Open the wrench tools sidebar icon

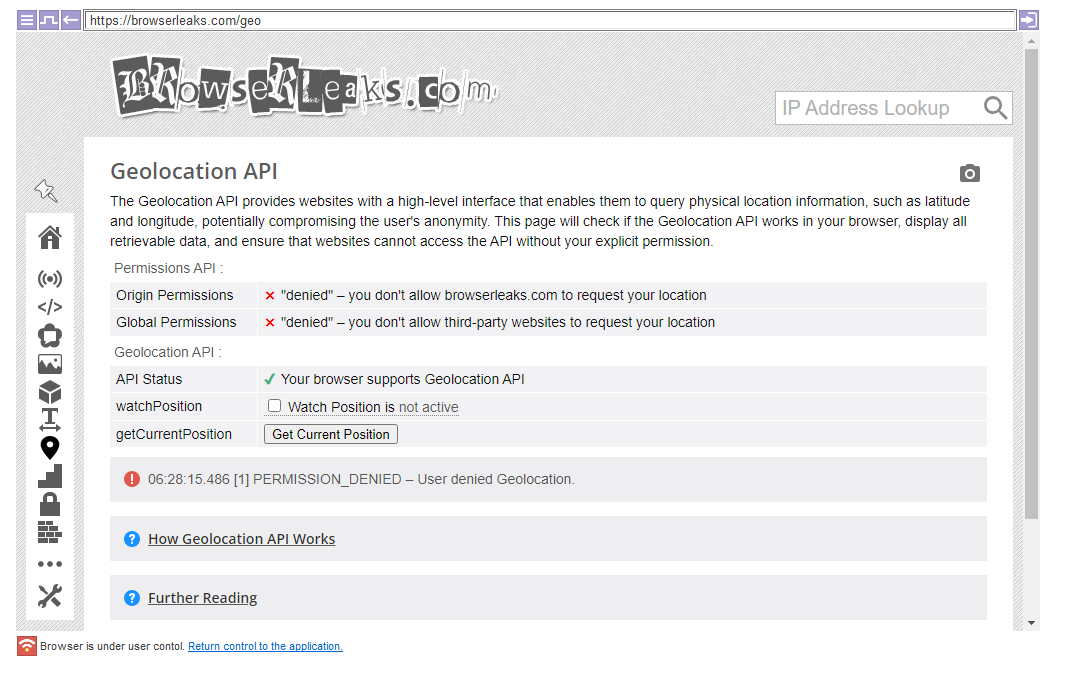(x=49, y=596)
